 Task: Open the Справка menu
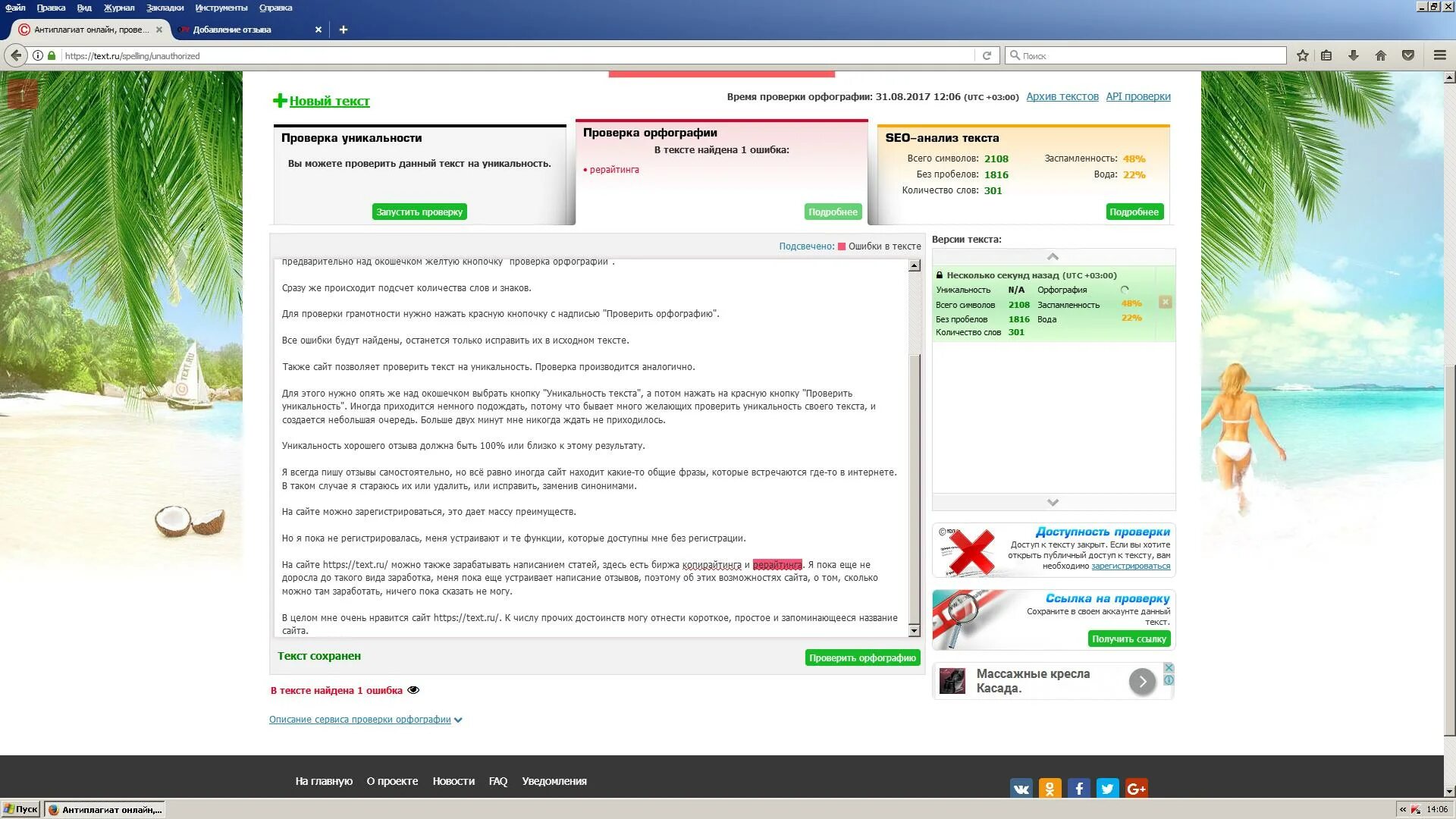pos(275,8)
